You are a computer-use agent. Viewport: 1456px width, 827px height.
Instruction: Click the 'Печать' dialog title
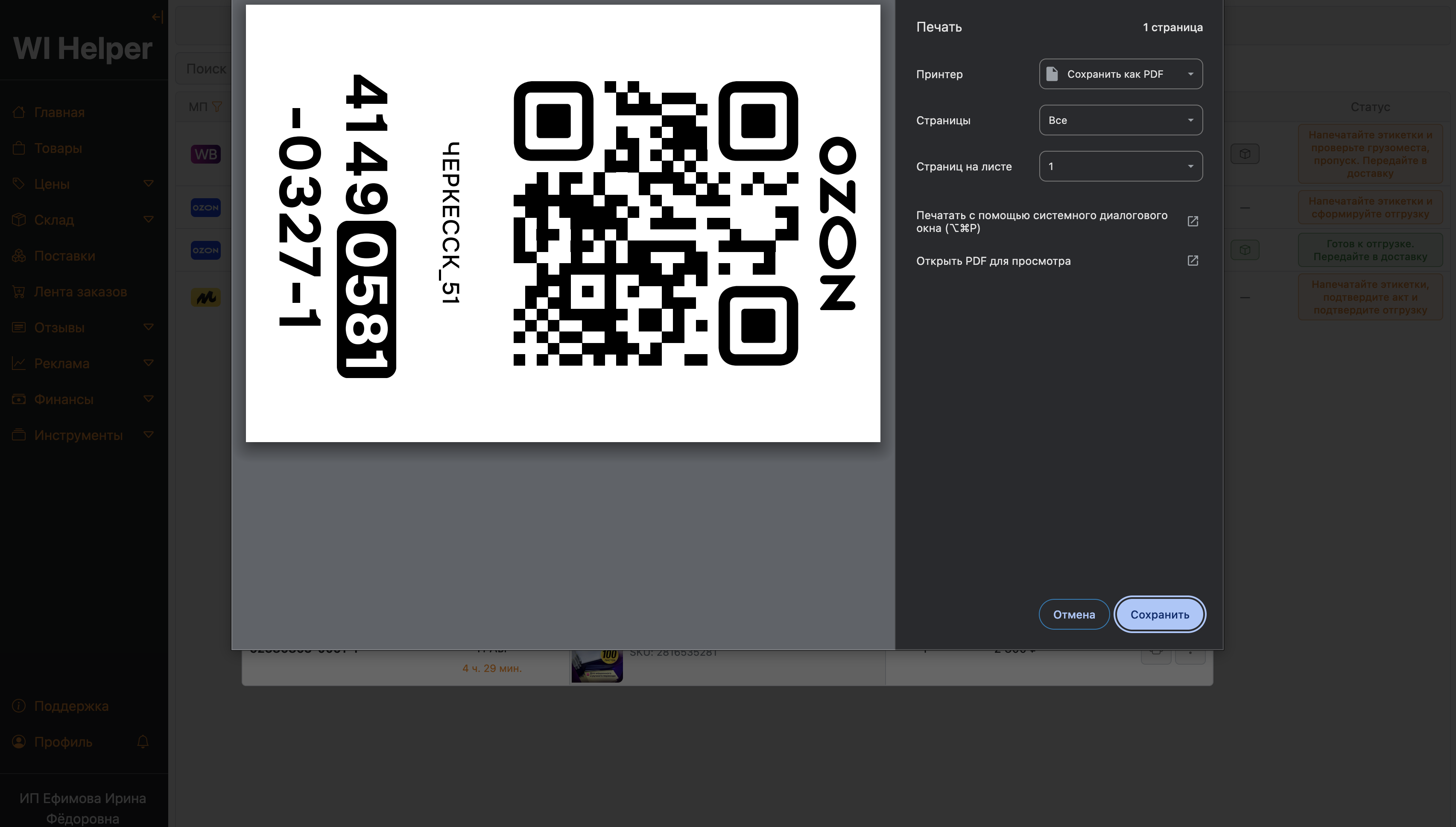tap(939, 27)
